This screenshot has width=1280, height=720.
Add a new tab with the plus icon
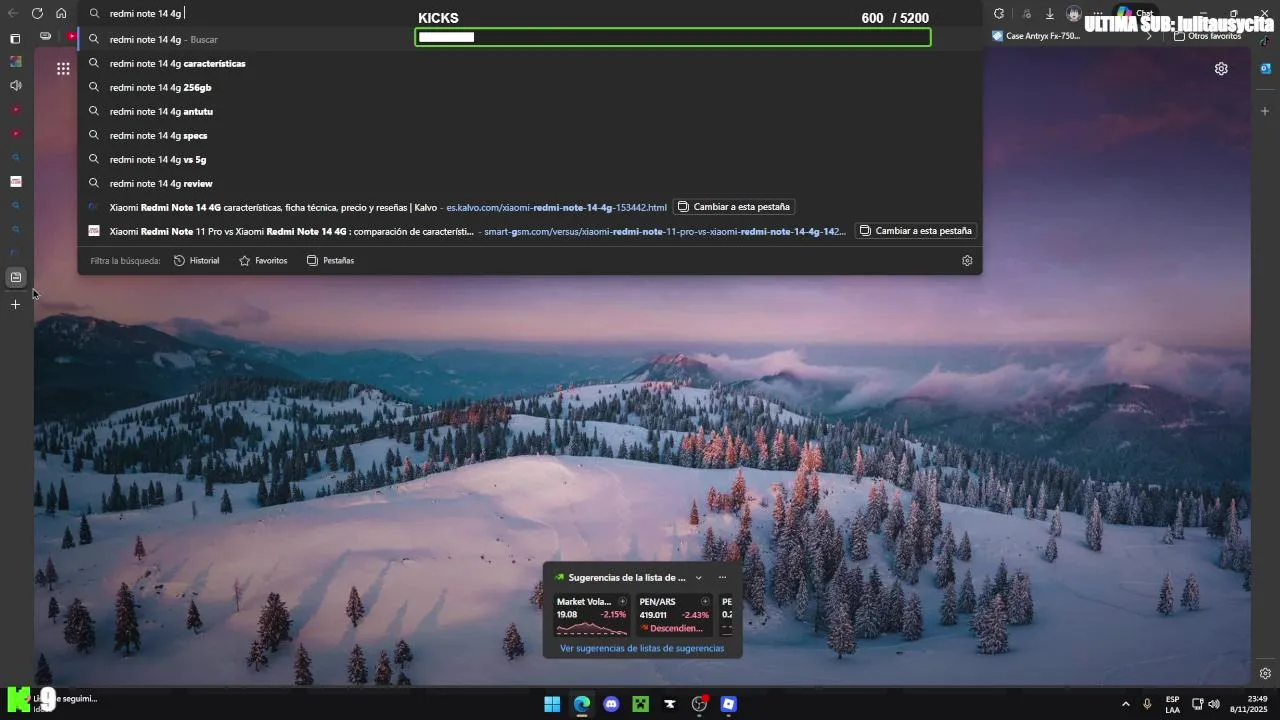coord(15,304)
